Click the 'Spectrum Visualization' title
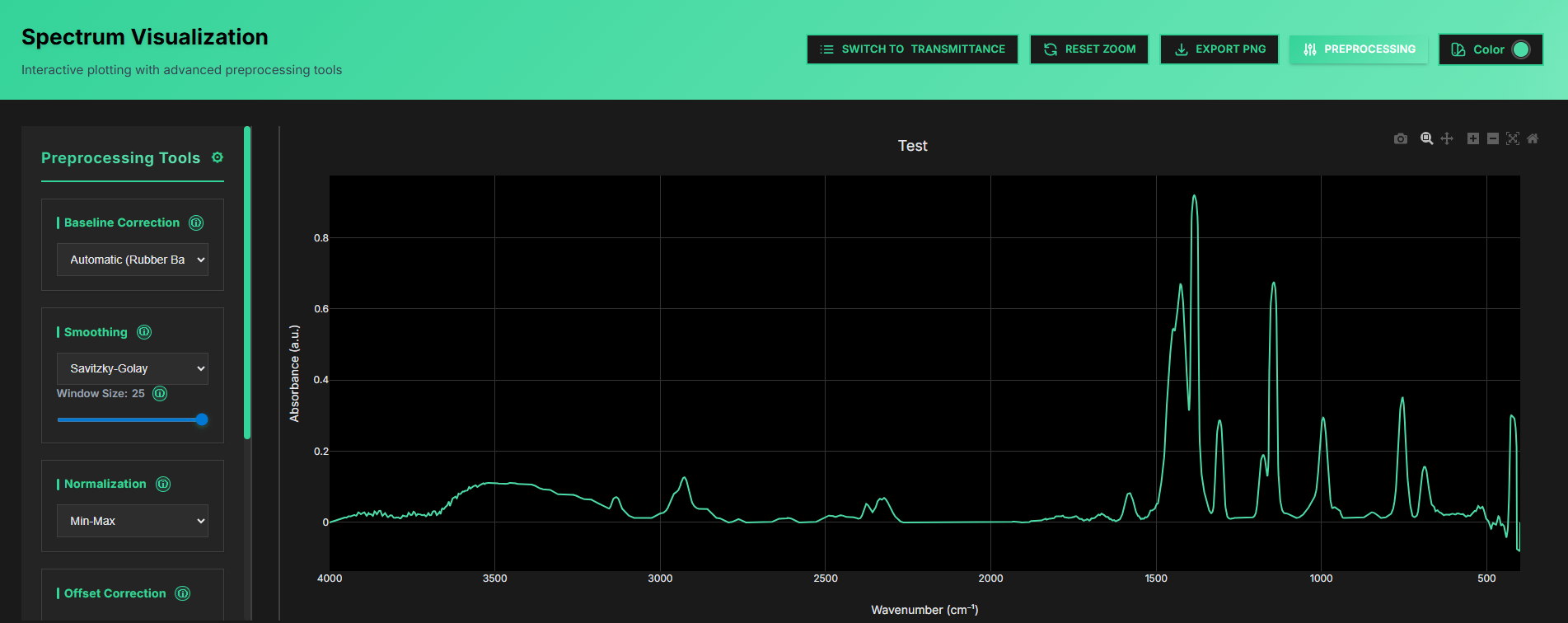Screen dimensions: 1568x623 pyautogui.click(x=145, y=37)
